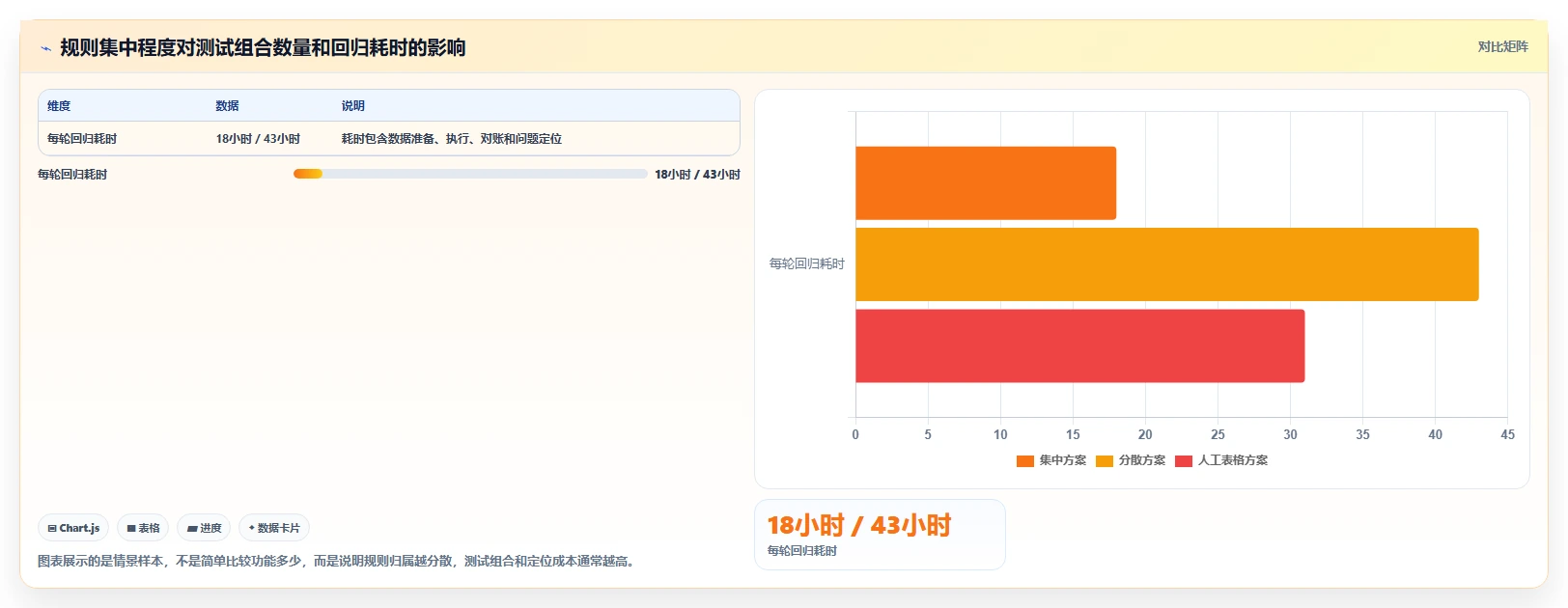Click the 每轮回归耗时 caption under data card

click(802, 551)
